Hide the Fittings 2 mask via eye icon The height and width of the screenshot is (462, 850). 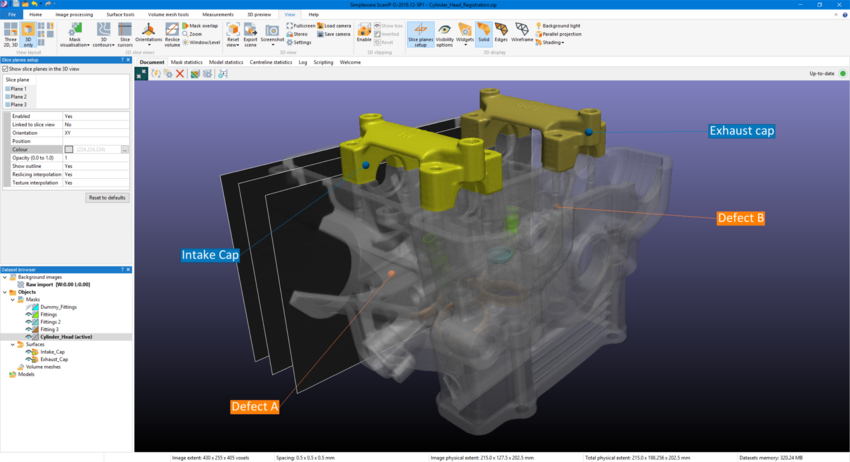tap(29, 322)
